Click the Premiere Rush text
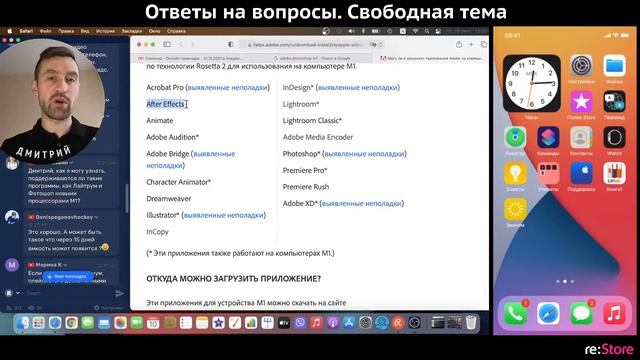Viewport: 640px width, 360px height. pos(306,187)
